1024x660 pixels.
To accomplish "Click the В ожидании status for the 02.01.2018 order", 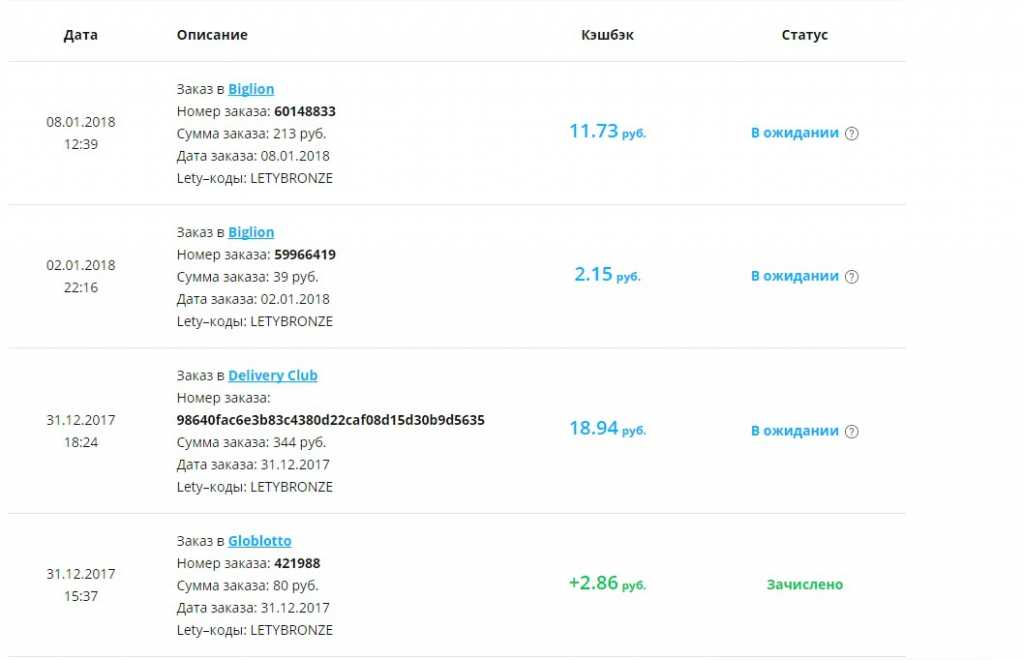I will [x=795, y=276].
